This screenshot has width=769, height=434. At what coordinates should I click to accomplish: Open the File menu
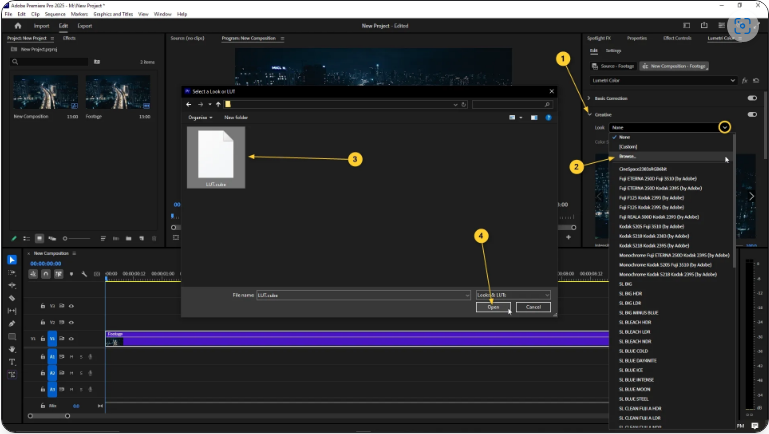pyautogui.click(x=8, y=14)
